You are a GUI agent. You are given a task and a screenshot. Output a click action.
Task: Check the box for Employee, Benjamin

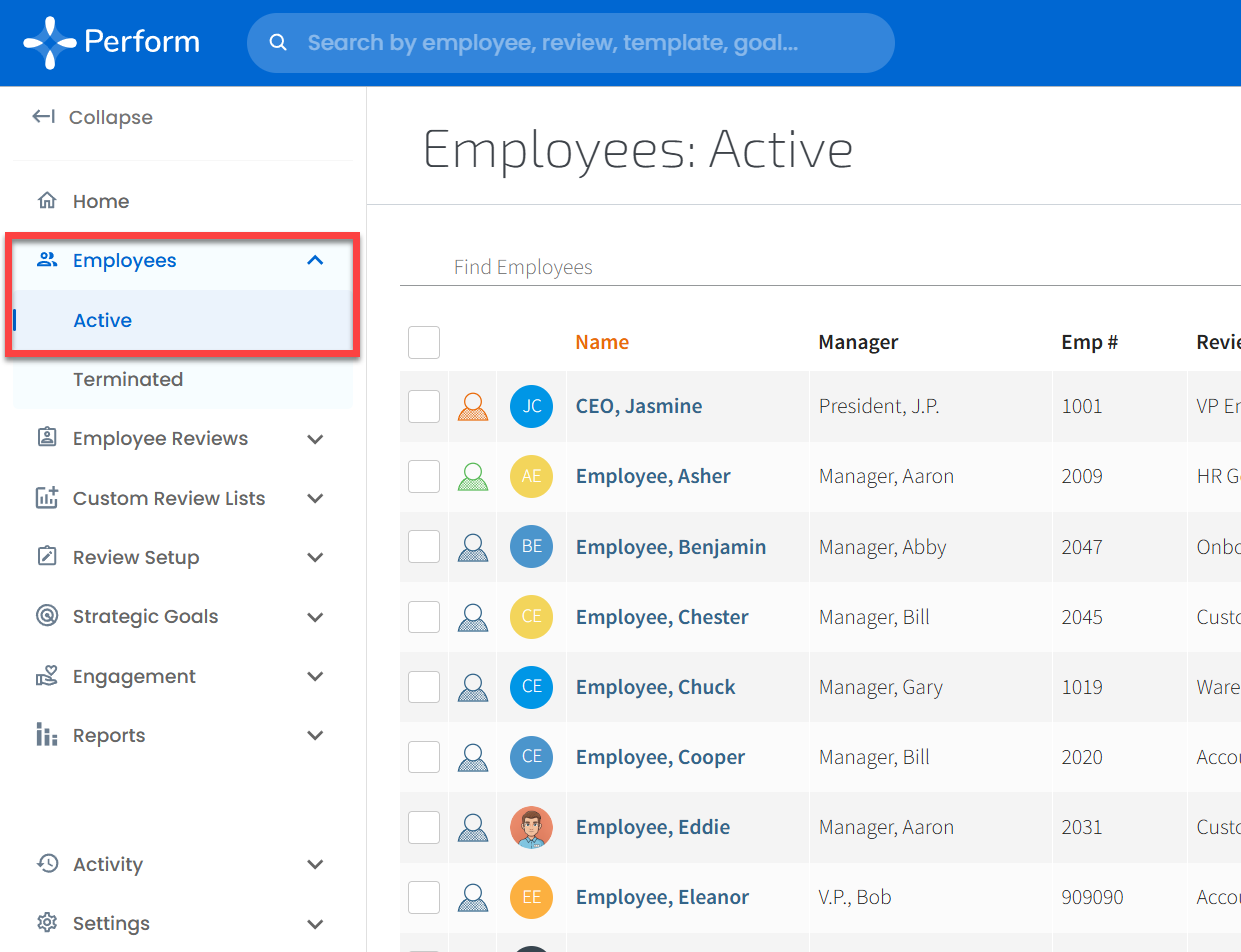[424, 547]
